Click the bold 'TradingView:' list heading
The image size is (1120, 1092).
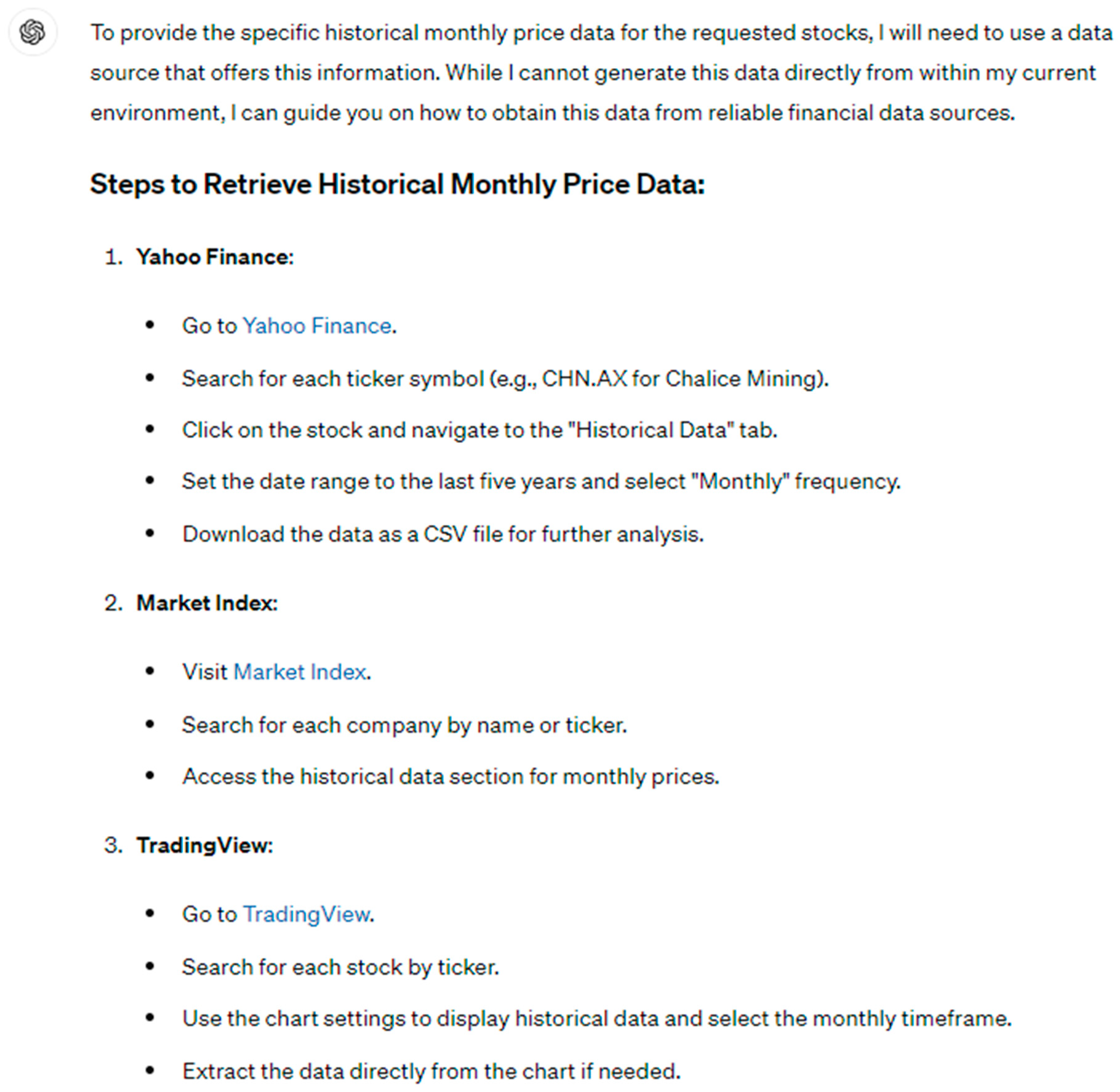pyautogui.click(x=204, y=845)
